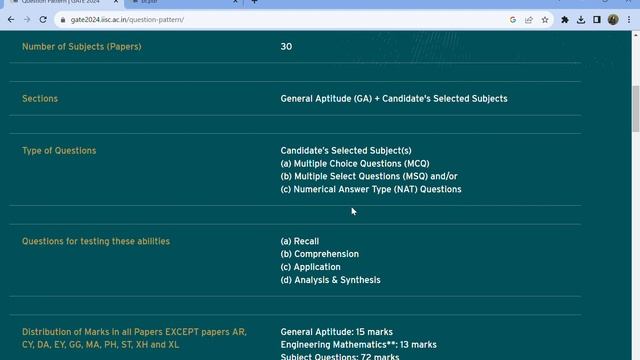This screenshot has height=360, width=640.
Task: Click the 'Type of Questions' label
Action: point(59,151)
